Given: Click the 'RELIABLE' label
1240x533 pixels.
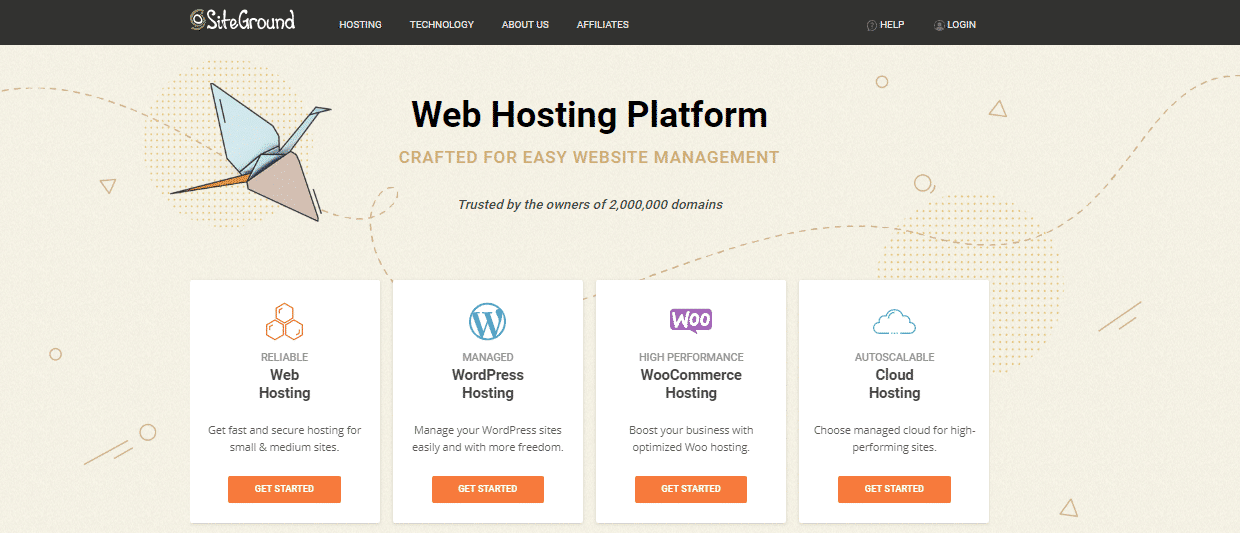Looking at the screenshot, I should [x=285, y=357].
